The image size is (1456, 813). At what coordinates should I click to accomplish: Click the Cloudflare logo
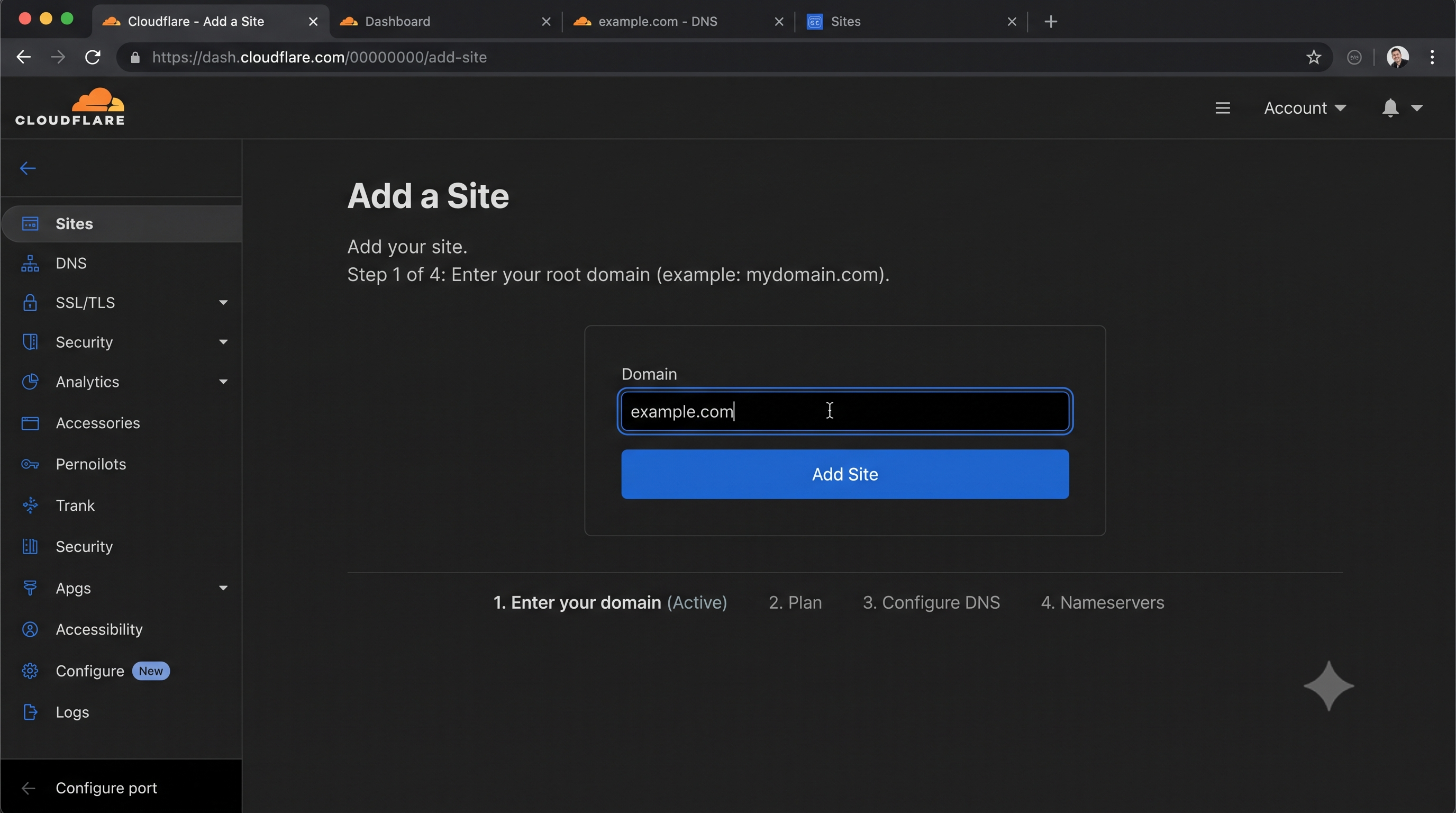(69, 106)
